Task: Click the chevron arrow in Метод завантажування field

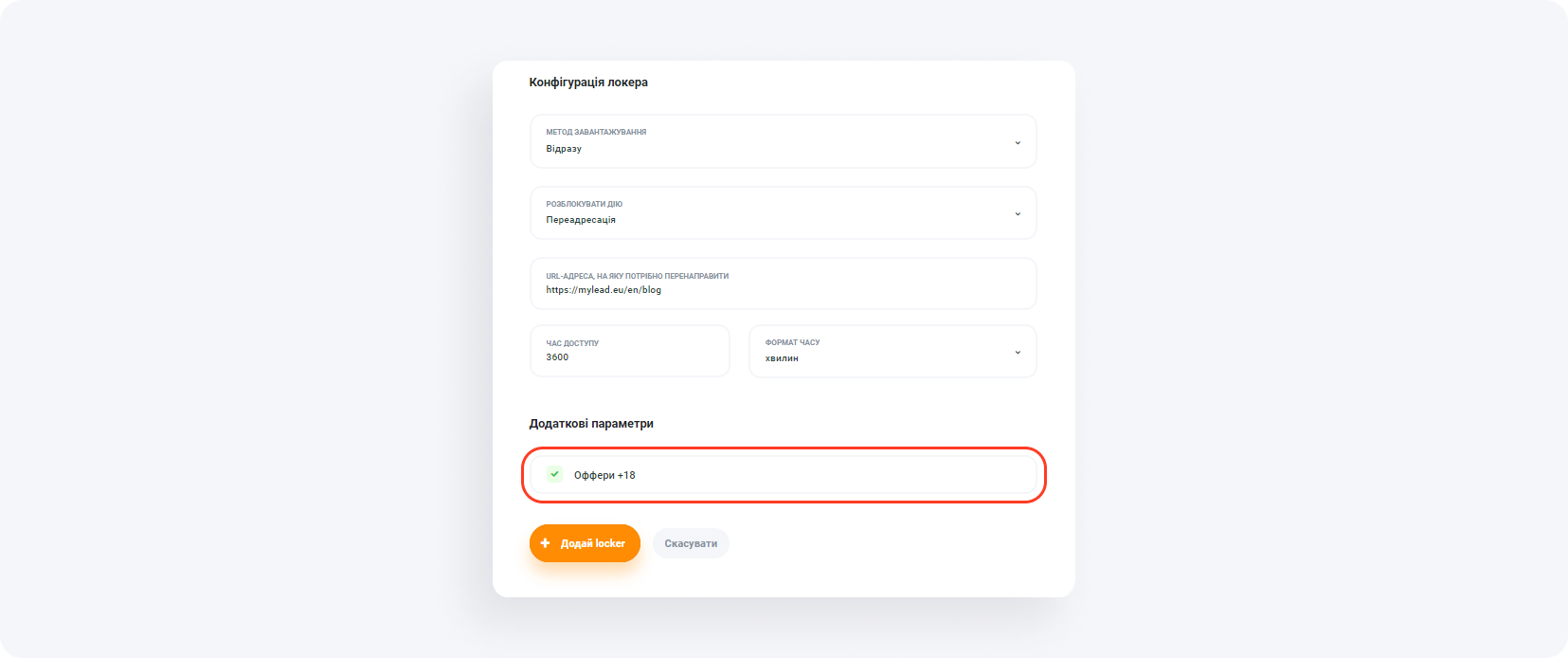Action: pyautogui.click(x=1018, y=142)
